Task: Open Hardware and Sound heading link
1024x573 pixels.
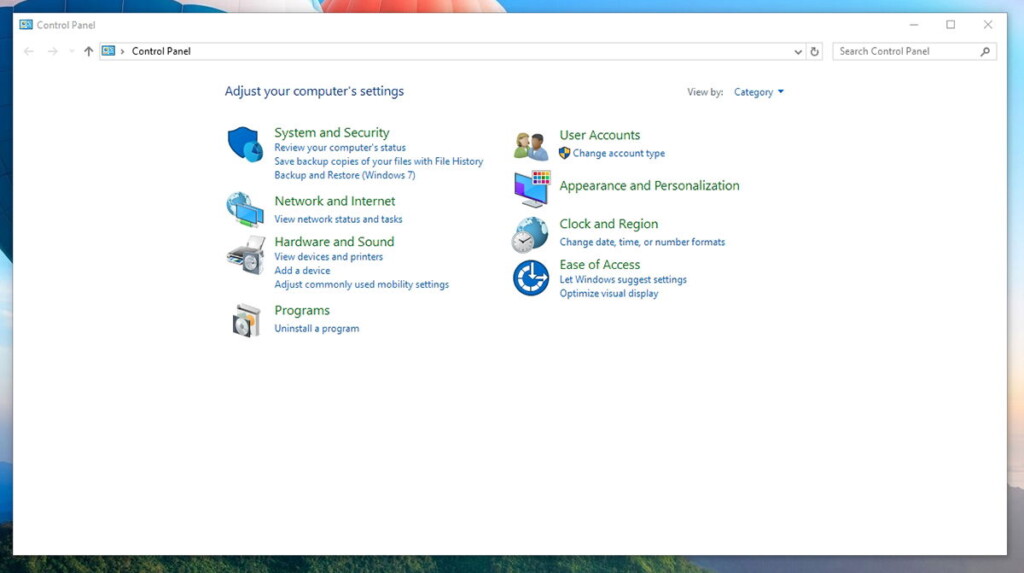Action: pos(334,242)
